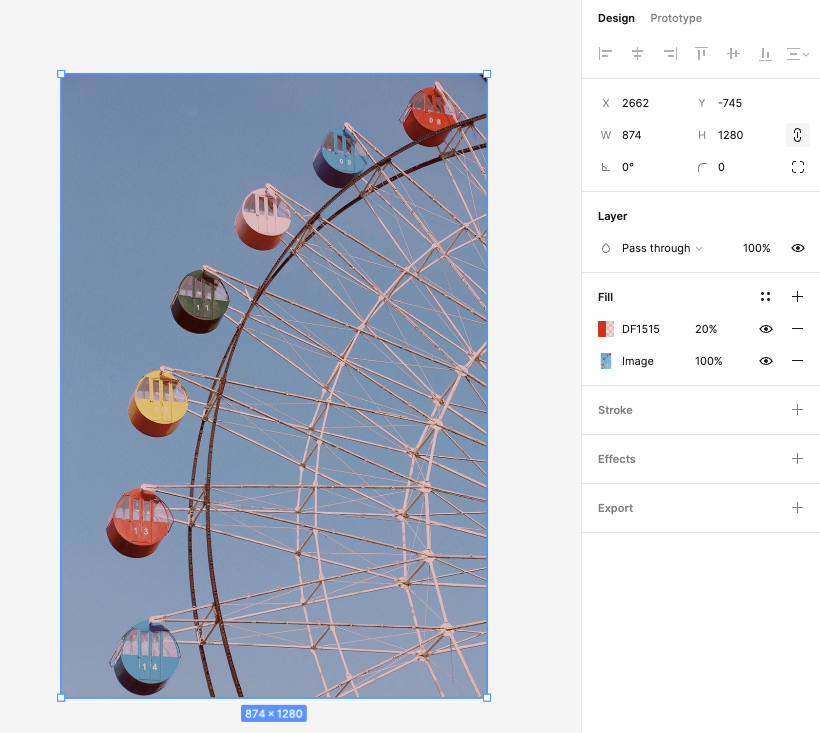The image size is (820, 733).
Task: Hide the DF1515 fill
Action: pos(766,329)
